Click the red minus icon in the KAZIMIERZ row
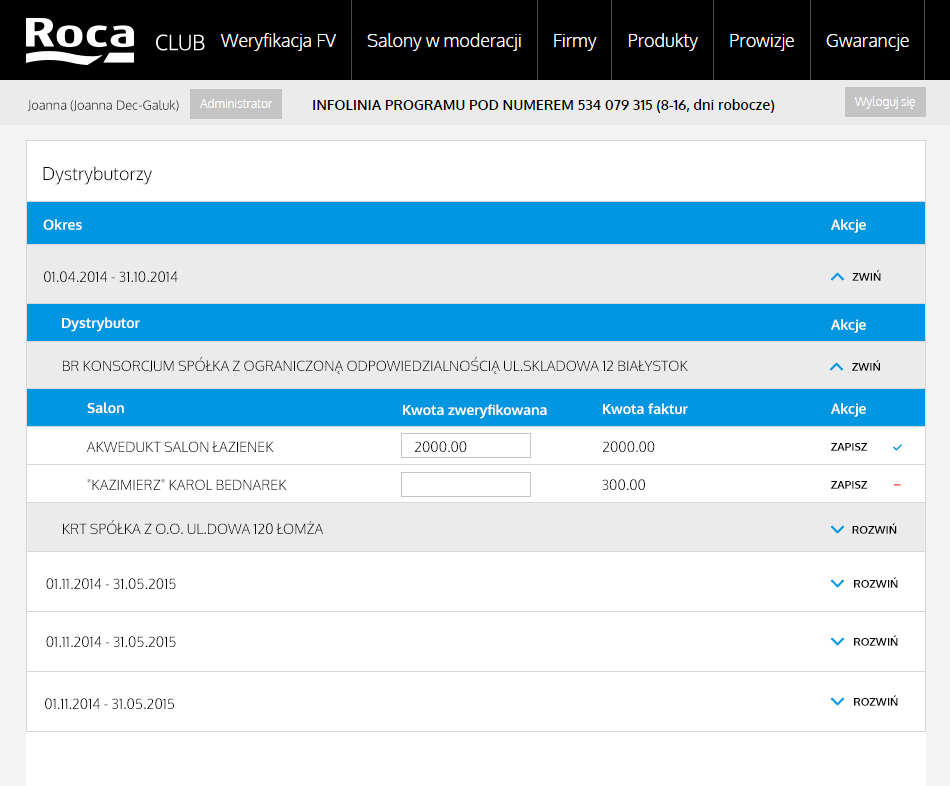The image size is (950, 786). tap(897, 485)
